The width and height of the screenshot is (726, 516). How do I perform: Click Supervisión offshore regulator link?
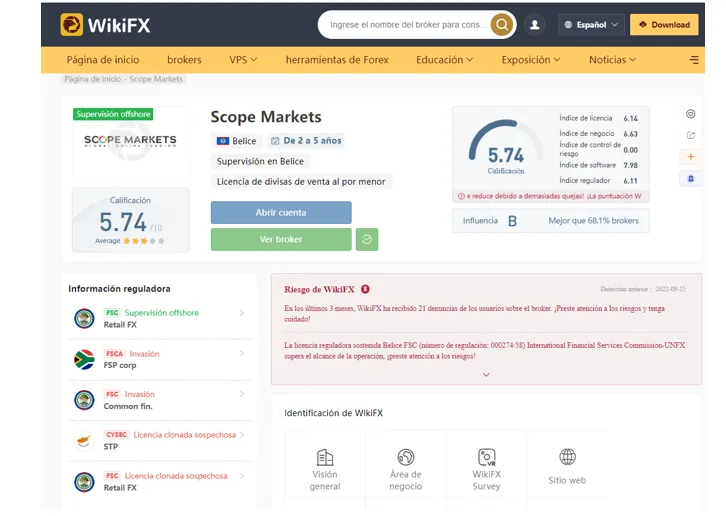click(162, 313)
